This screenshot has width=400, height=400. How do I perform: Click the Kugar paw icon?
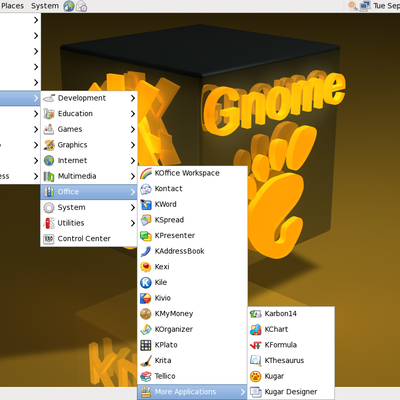256,376
